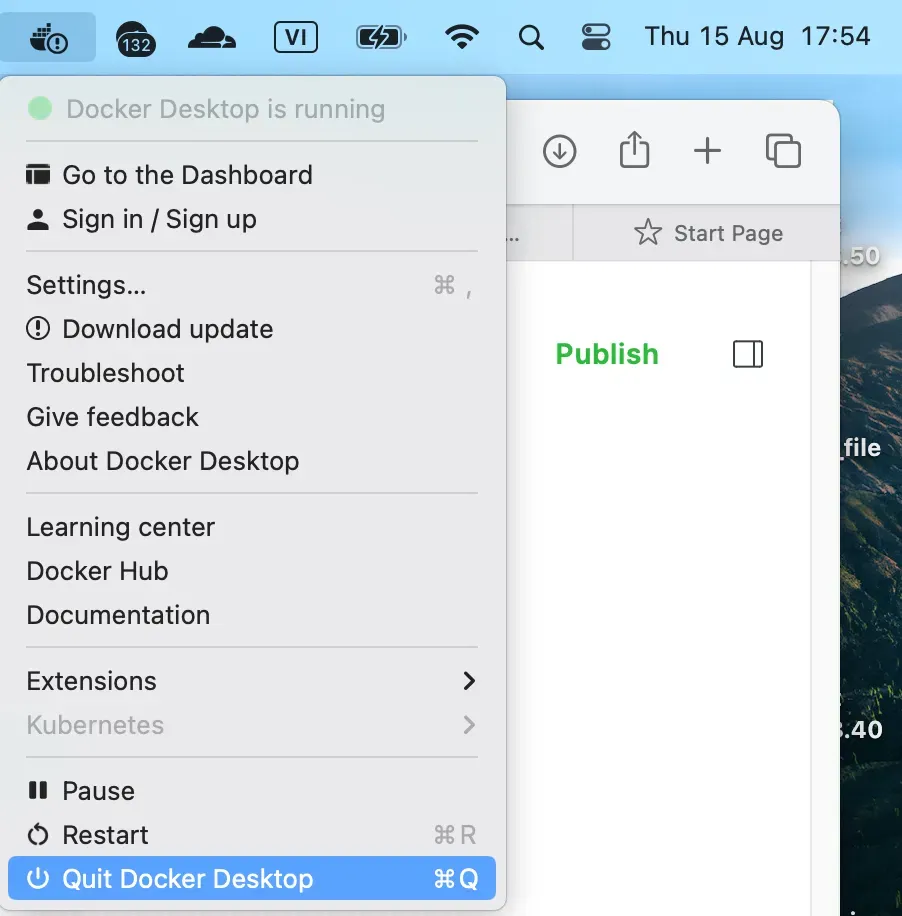Image resolution: width=902 pixels, height=916 pixels.
Task: Open Control Center
Action: pos(596,36)
